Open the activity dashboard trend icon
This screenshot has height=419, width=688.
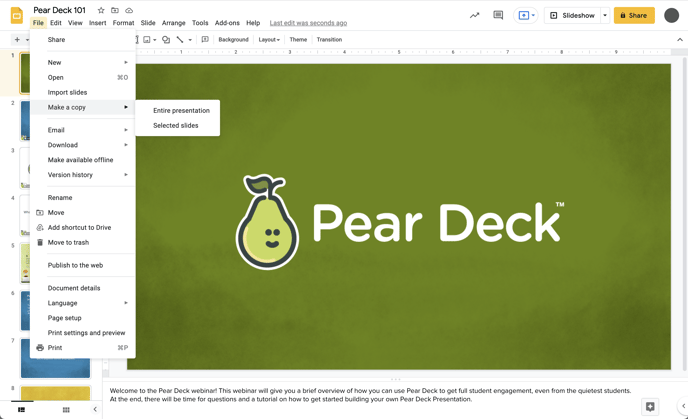coord(474,15)
